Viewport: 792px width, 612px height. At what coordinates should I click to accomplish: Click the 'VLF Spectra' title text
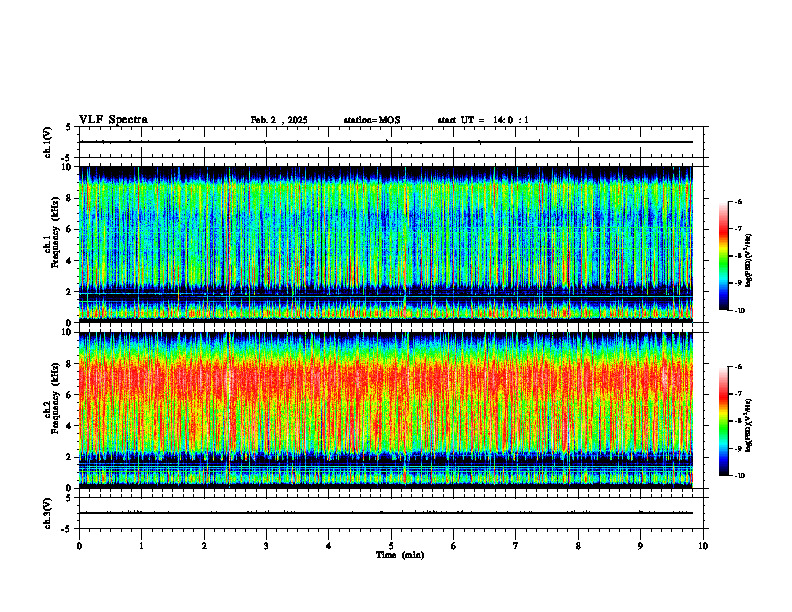[113, 120]
